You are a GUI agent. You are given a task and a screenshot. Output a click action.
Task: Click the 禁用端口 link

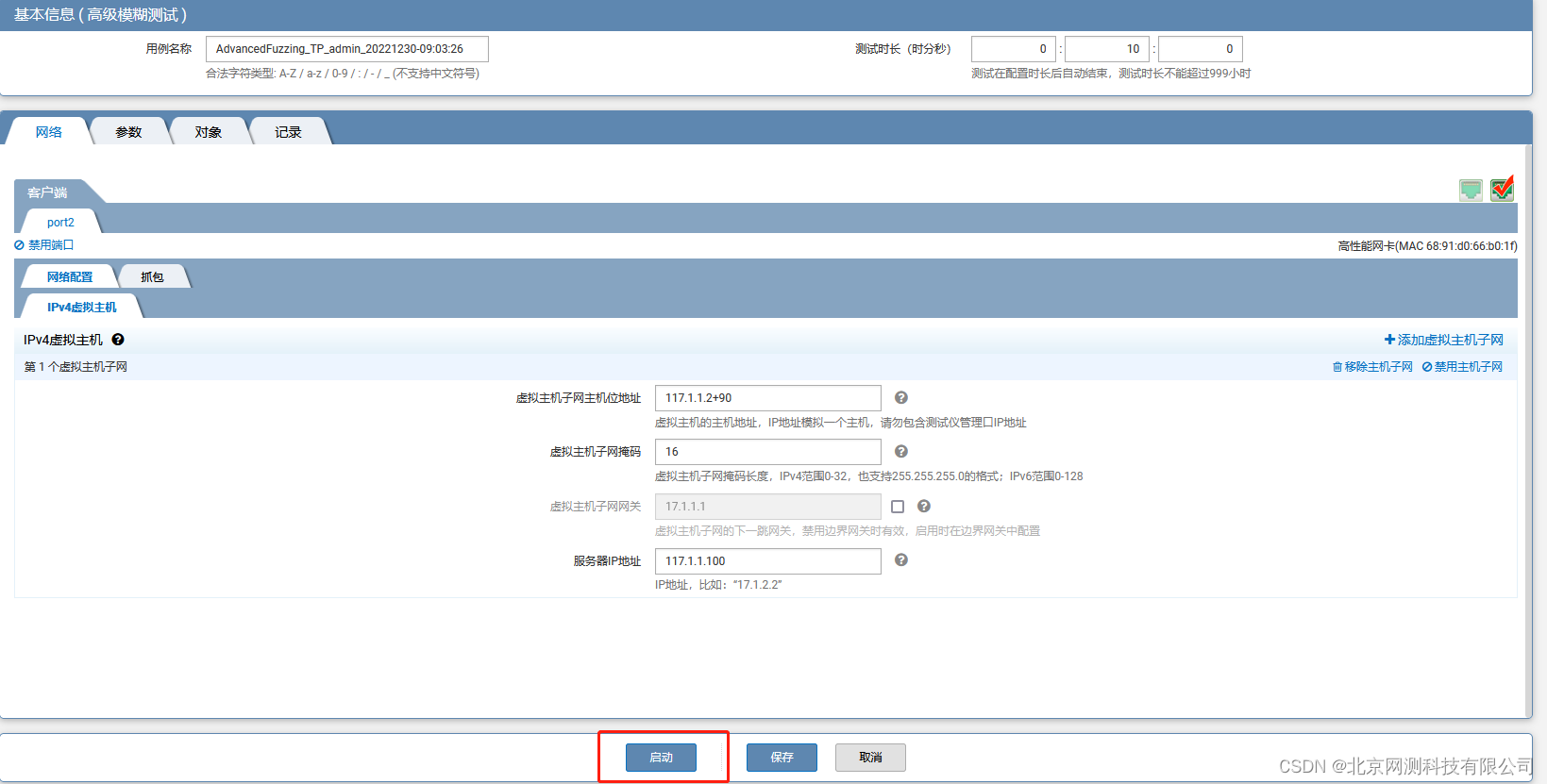[44, 245]
